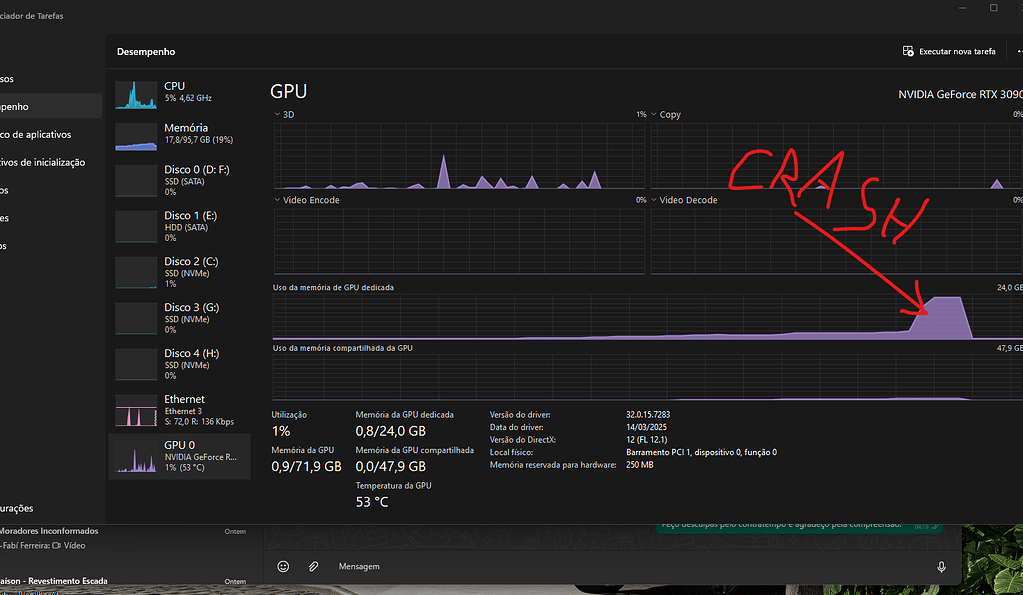1023x595 pixels.
Task: Select the Disco 1 (E:) HDD entry
Action: pyautogui.click(x=180, y=226)
